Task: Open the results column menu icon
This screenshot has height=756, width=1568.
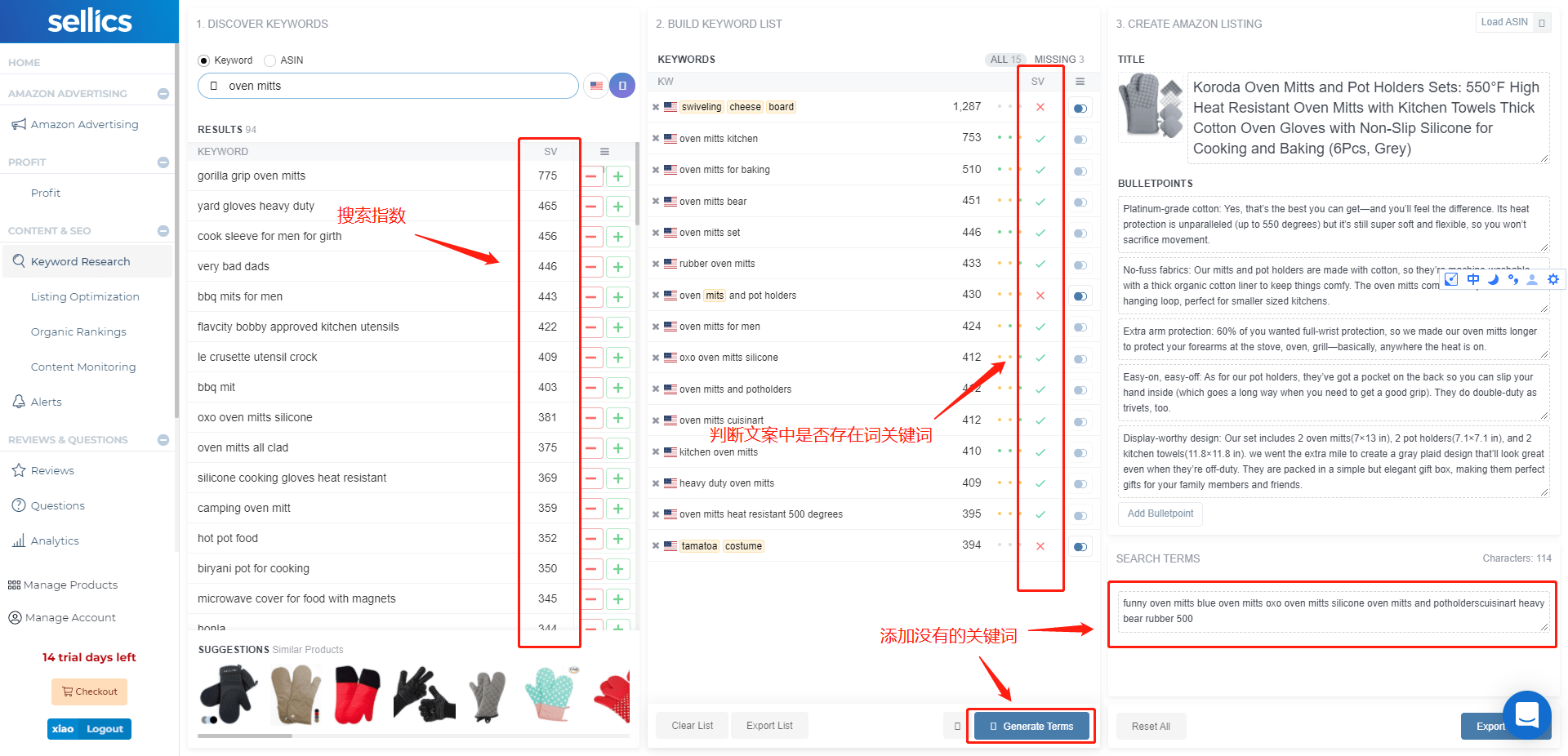Action: click(x=604, y=151)
